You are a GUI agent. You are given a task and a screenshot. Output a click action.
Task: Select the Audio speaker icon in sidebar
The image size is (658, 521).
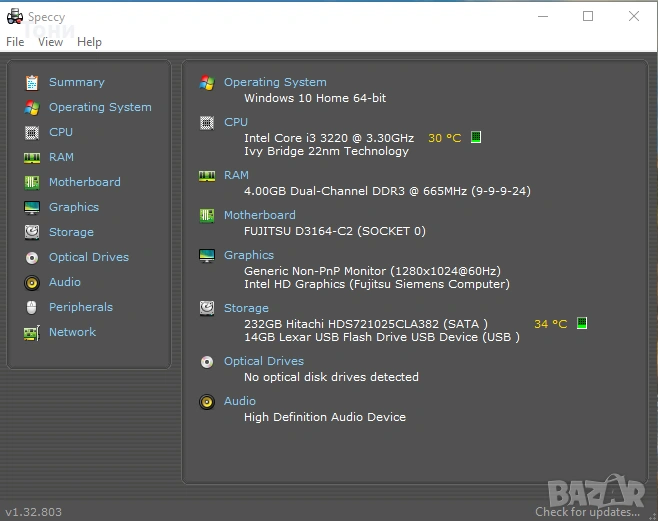pos(32,282)
